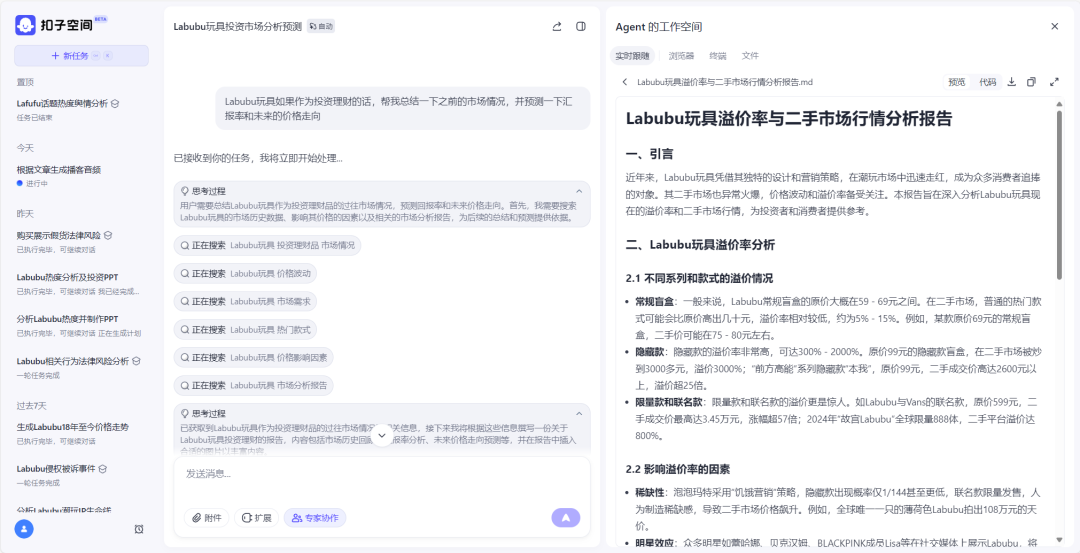Open the search chip Labubu玩具 市场需求
The image size is (1080, 553).
pos(245,302)
